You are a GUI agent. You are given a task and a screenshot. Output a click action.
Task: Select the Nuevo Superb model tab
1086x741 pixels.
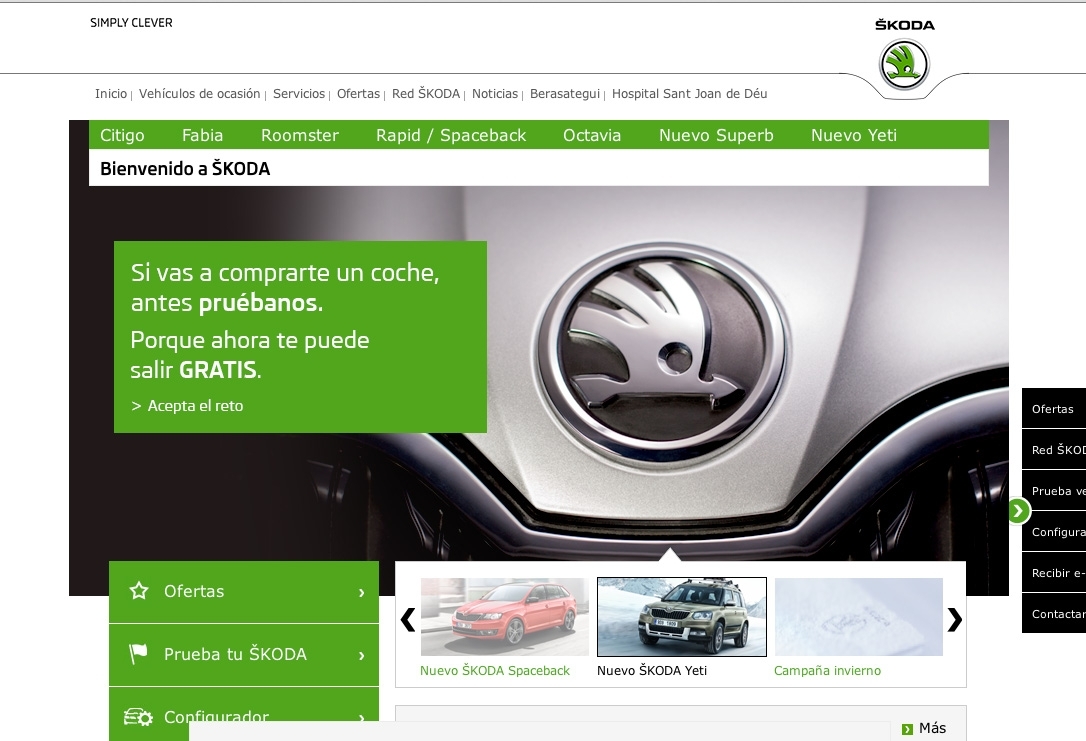click(716, 135)
